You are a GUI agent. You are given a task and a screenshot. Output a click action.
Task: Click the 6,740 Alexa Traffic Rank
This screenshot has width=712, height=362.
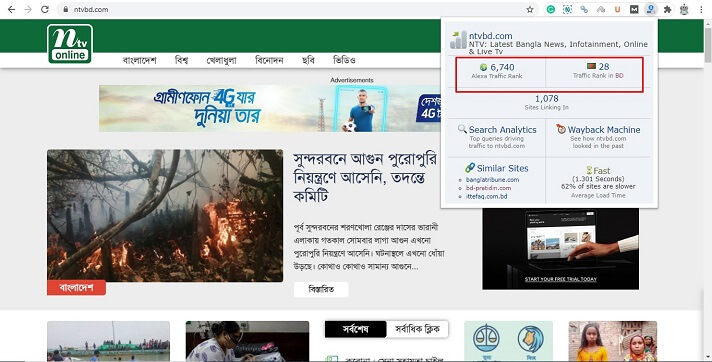[x=502, y=67]
